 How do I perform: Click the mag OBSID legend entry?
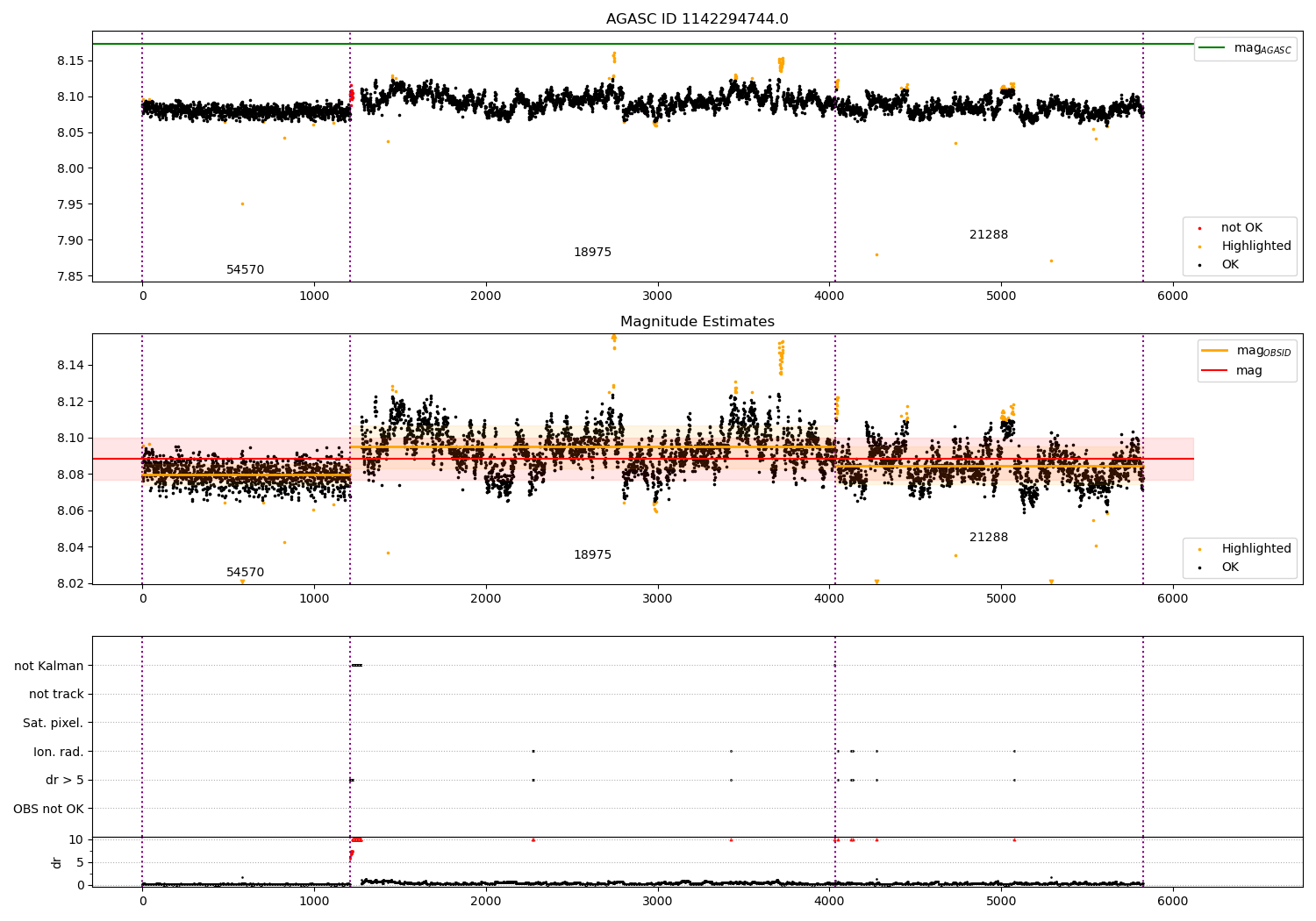pos(1247,351)
